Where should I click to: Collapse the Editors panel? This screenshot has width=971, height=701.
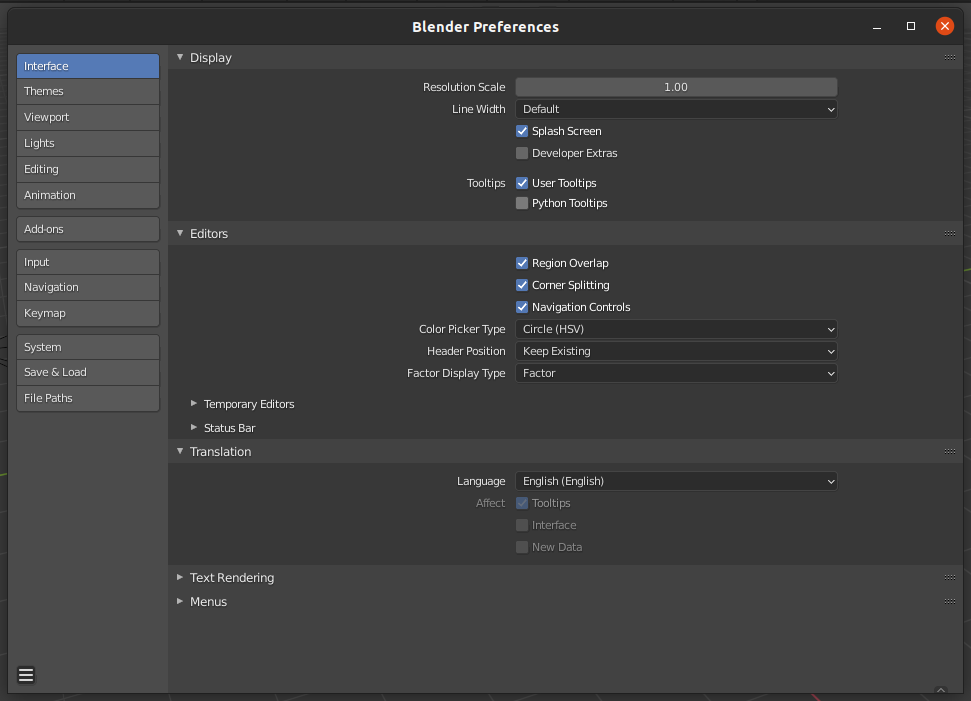coord(180,233)
